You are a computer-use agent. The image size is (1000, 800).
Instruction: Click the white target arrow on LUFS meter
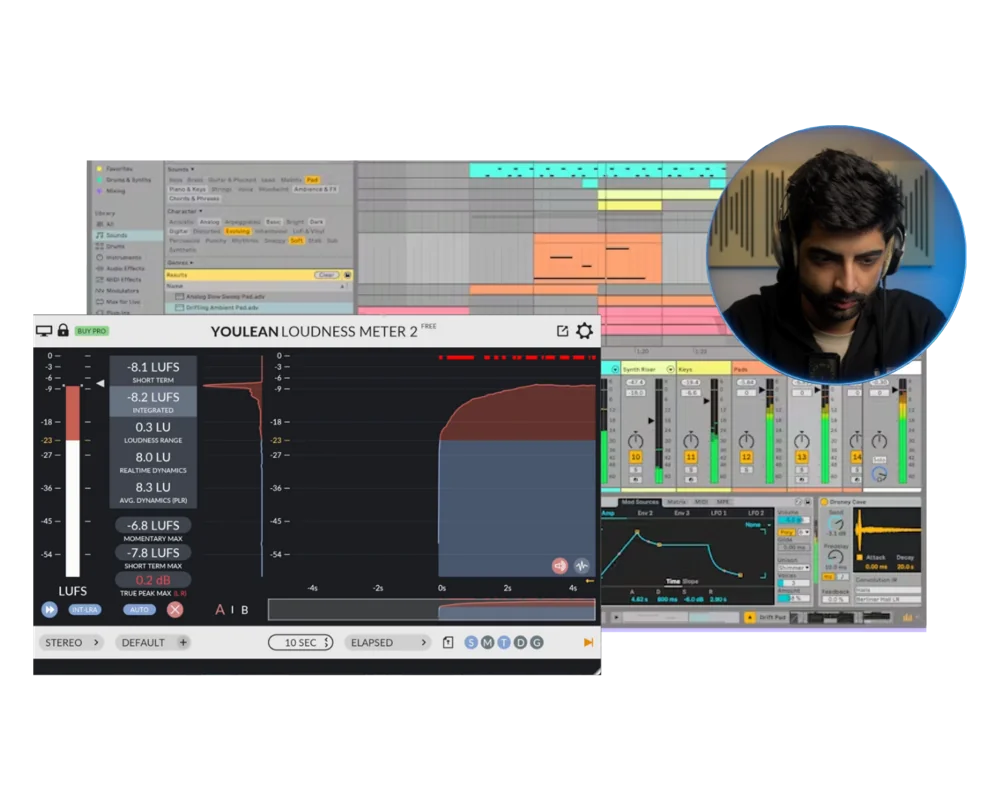[100, 383]
